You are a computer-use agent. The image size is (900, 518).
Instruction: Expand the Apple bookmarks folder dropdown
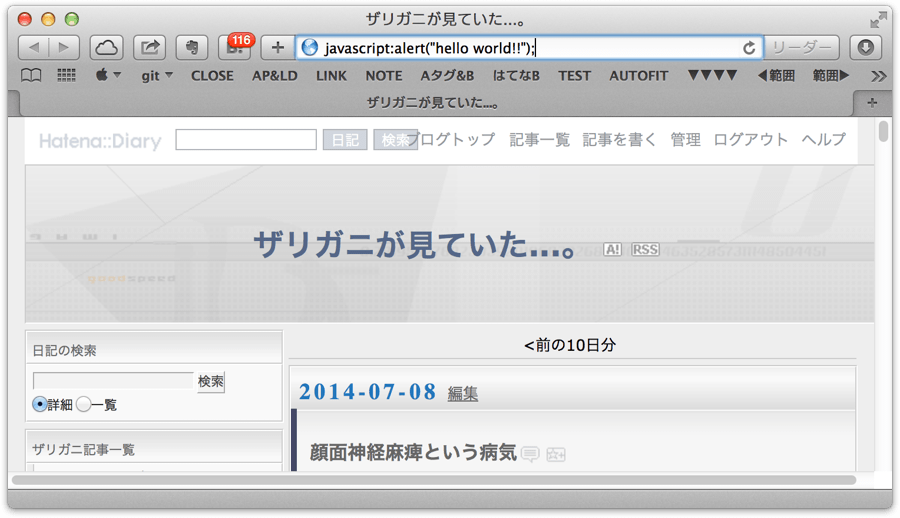108,75
